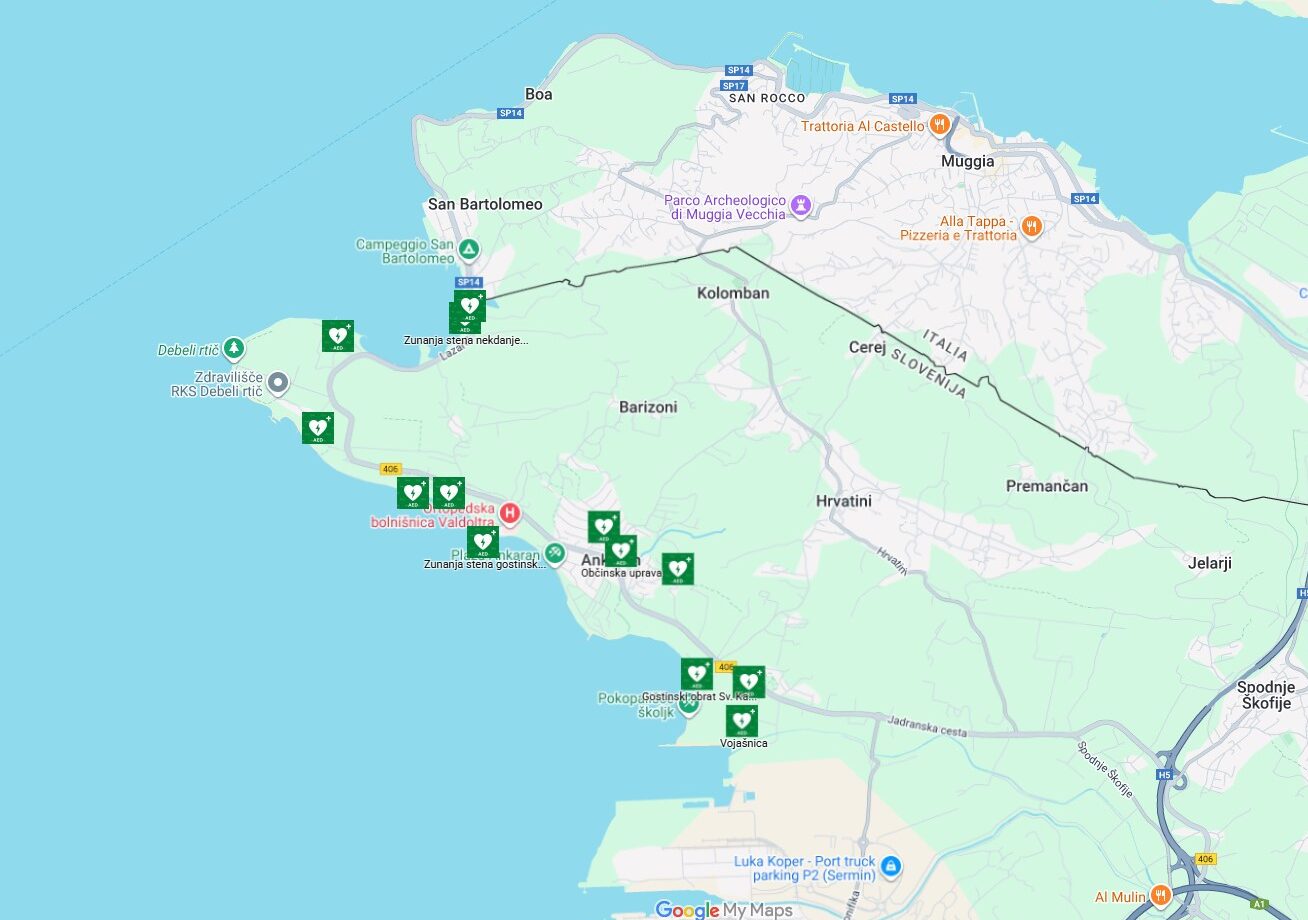
Task: Click the Parco Archeologico di Muggia Vecchia icon
Action: [800, 205]
